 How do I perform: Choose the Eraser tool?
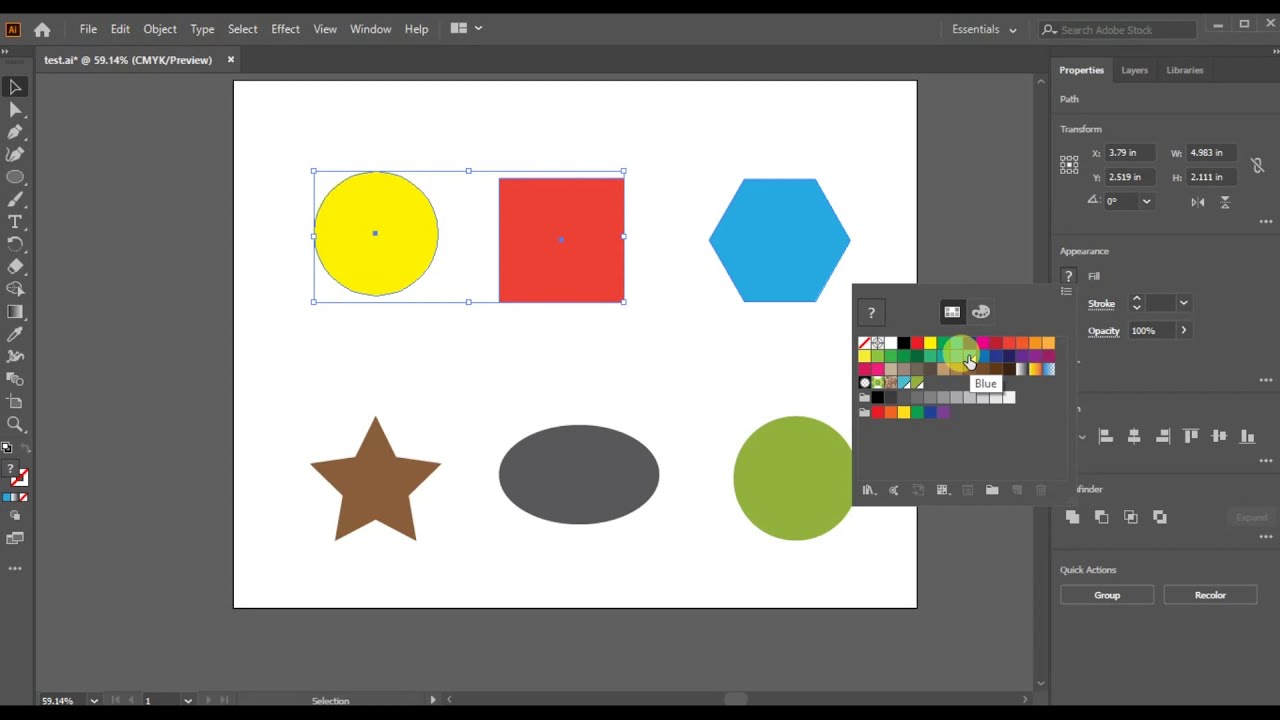tap(15, 267)
